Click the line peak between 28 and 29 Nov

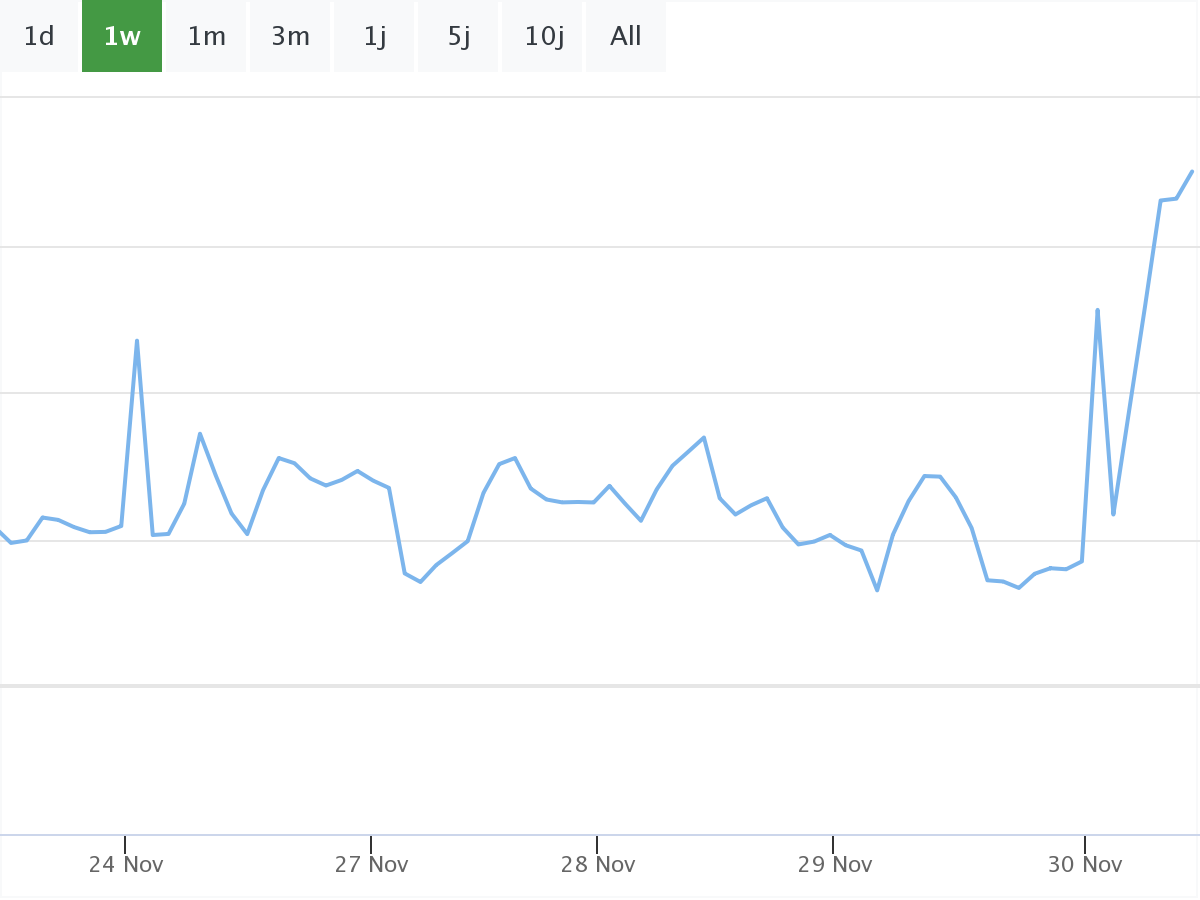(x=704, y=437)
